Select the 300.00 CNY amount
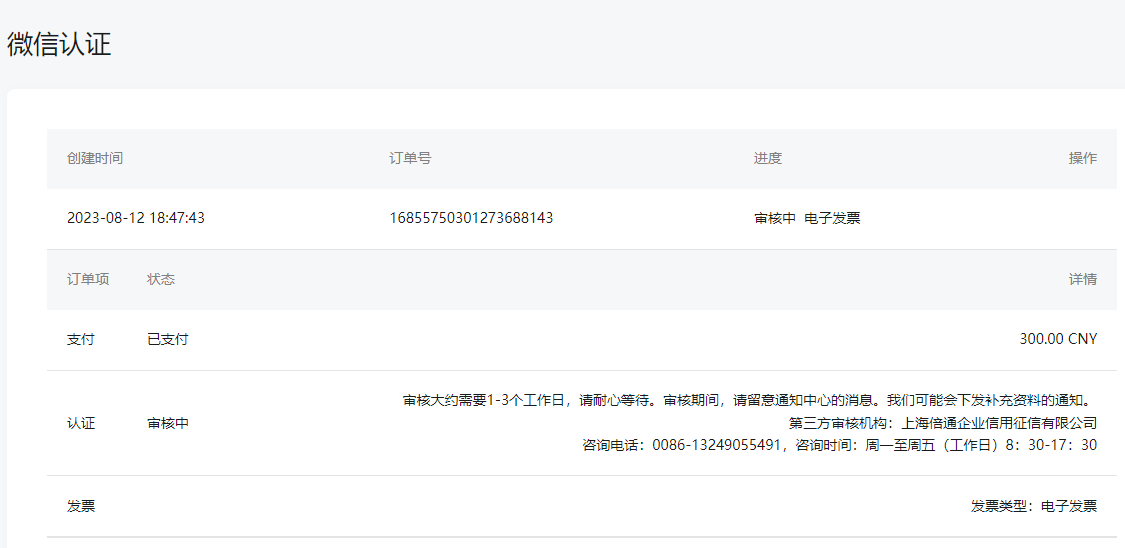This screenshot has width=1125, height=548. point(1058,339)
